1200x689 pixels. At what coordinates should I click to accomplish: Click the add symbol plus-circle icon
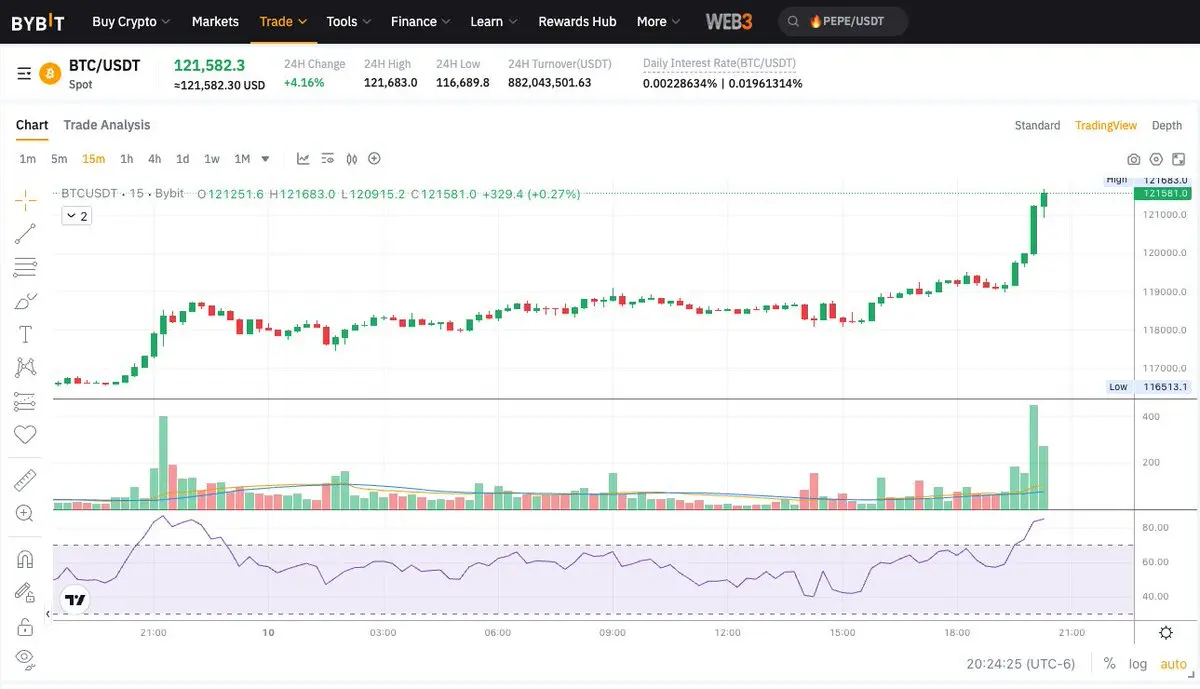click(375, 158)
